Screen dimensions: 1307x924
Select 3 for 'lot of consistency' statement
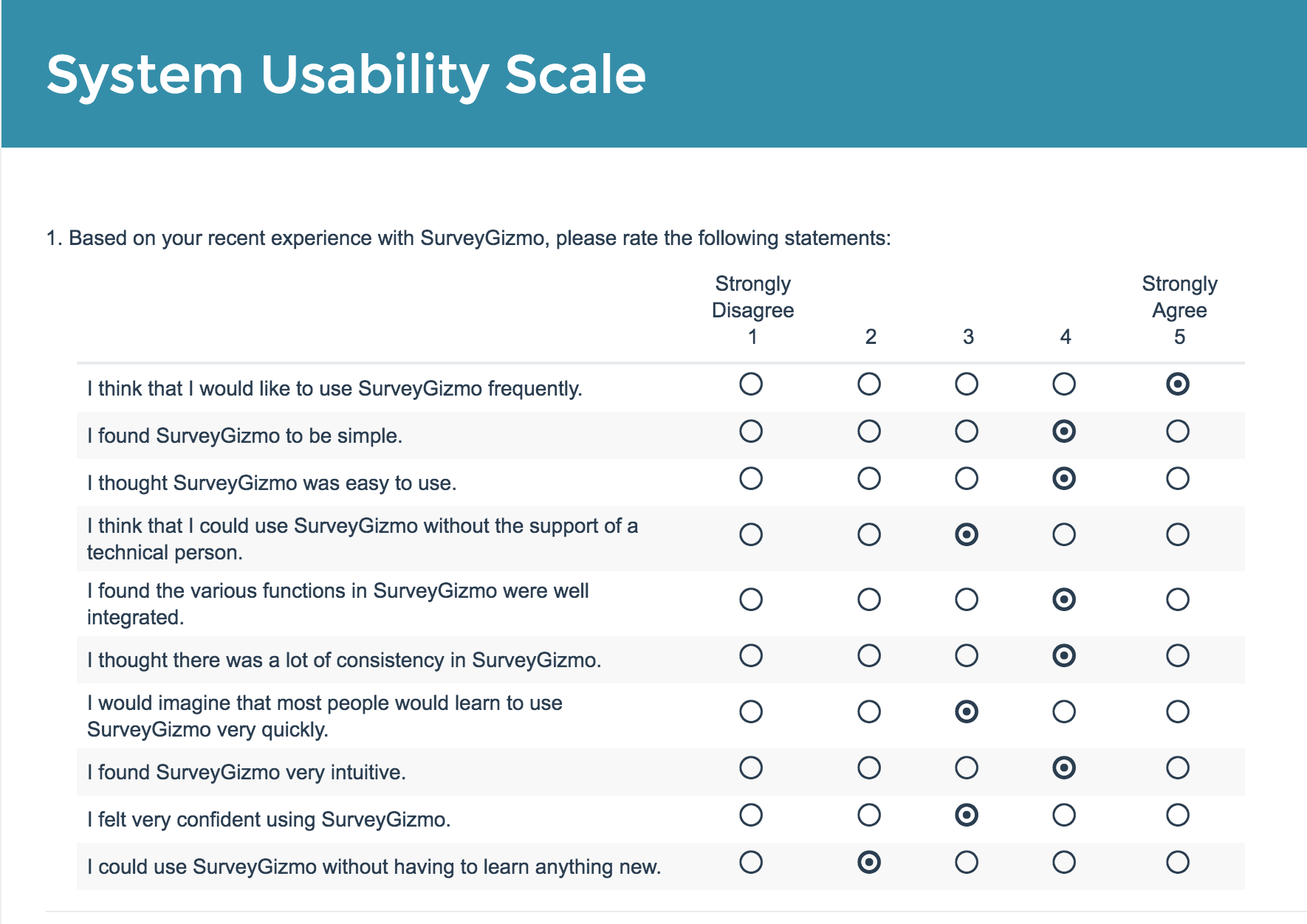click(967, 655)
